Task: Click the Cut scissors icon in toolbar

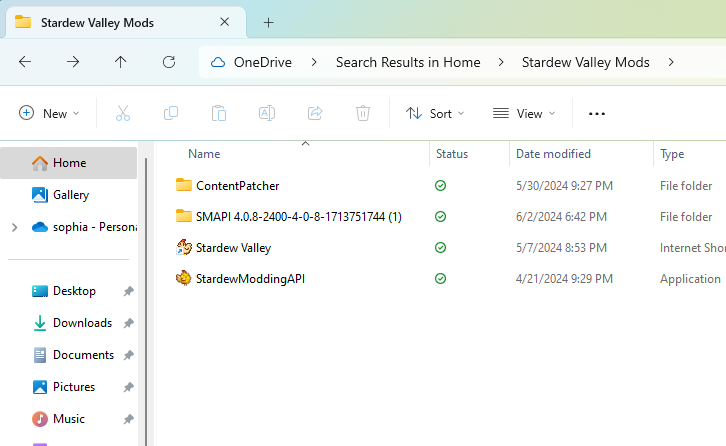Action: (x=123, y=114)
